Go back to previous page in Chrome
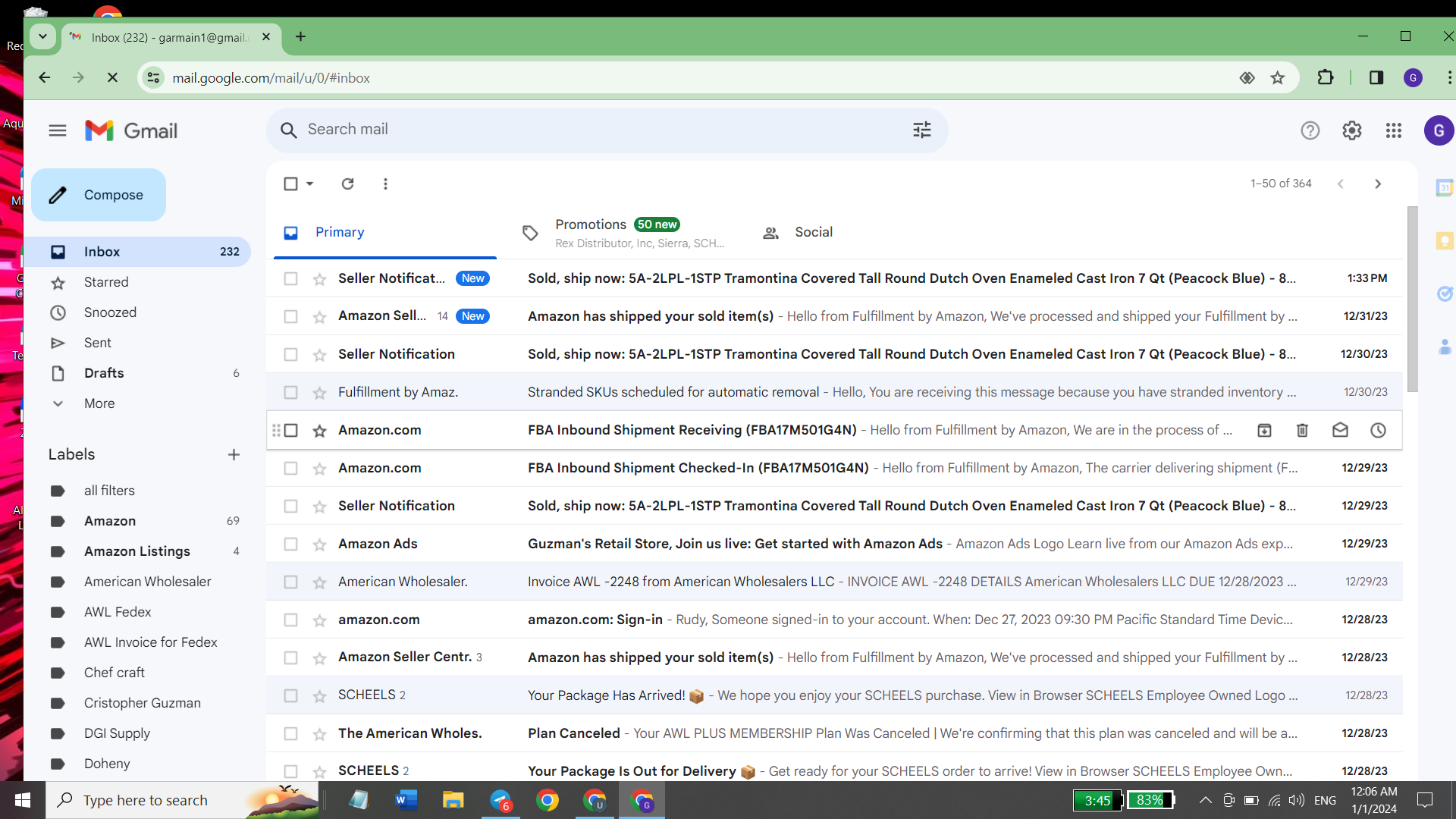 click(45, 77)
